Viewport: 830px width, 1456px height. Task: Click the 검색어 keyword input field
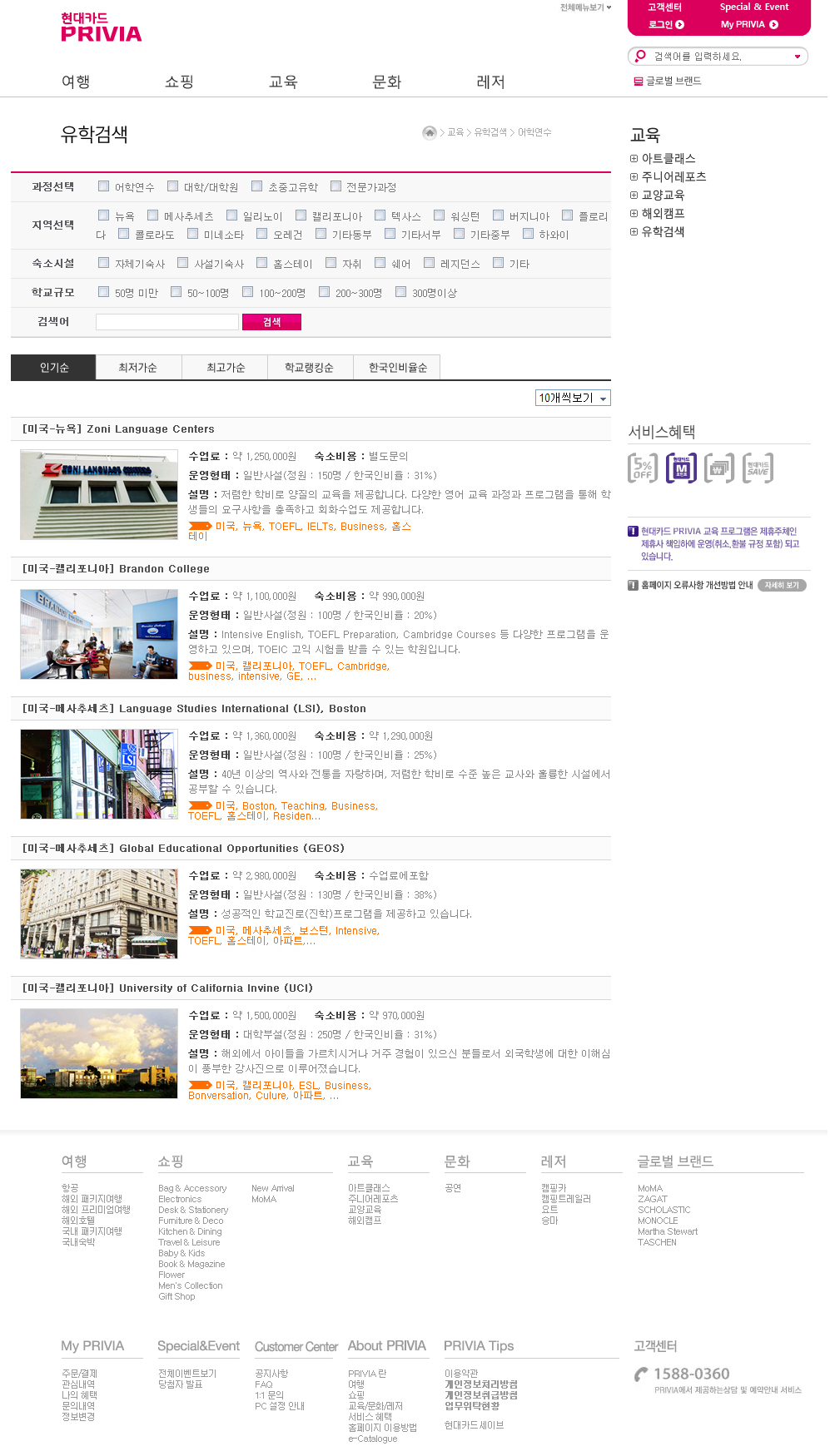[167, 322]
